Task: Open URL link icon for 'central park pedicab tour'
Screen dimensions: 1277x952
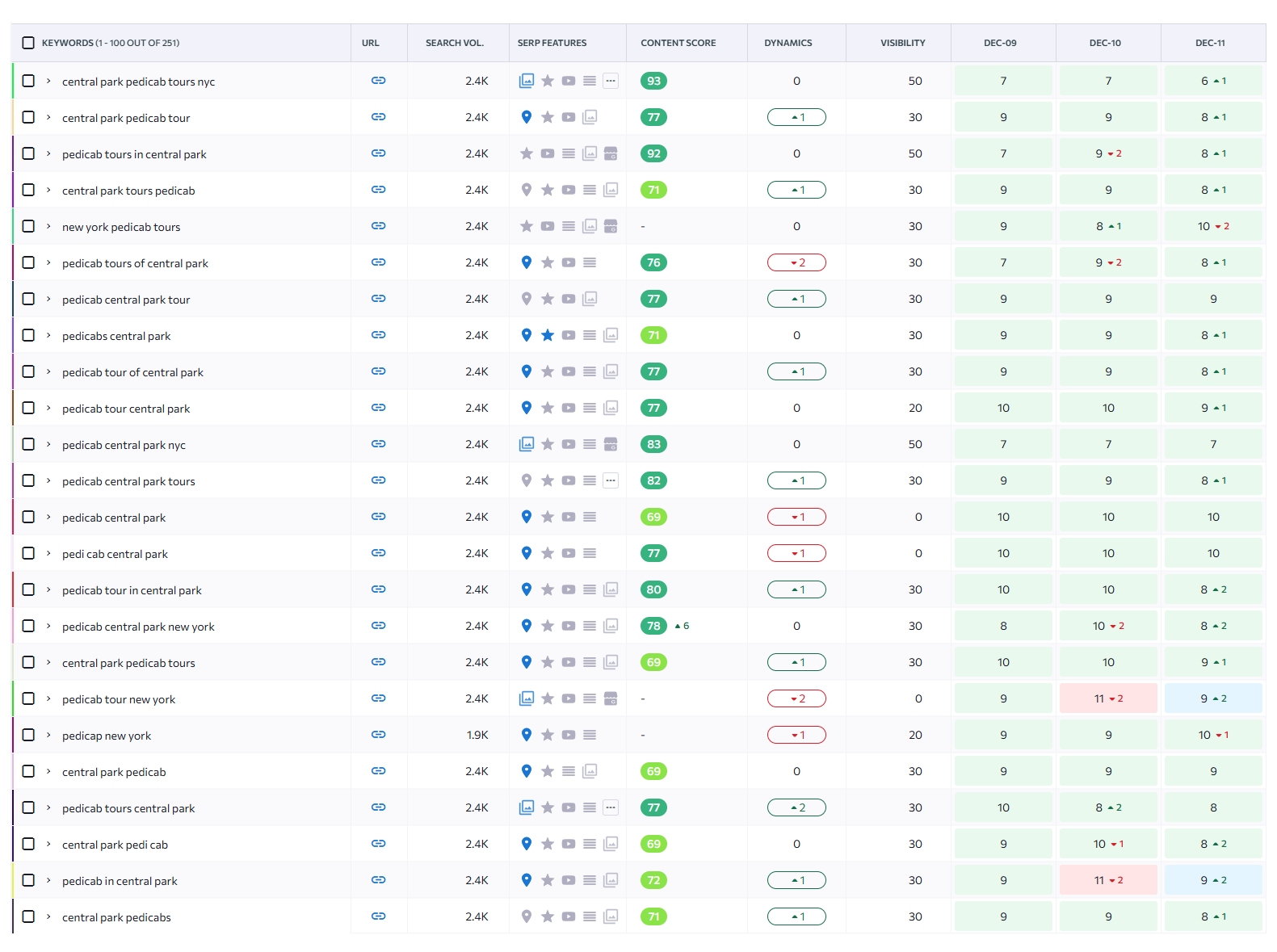Action: pos(378,117)
